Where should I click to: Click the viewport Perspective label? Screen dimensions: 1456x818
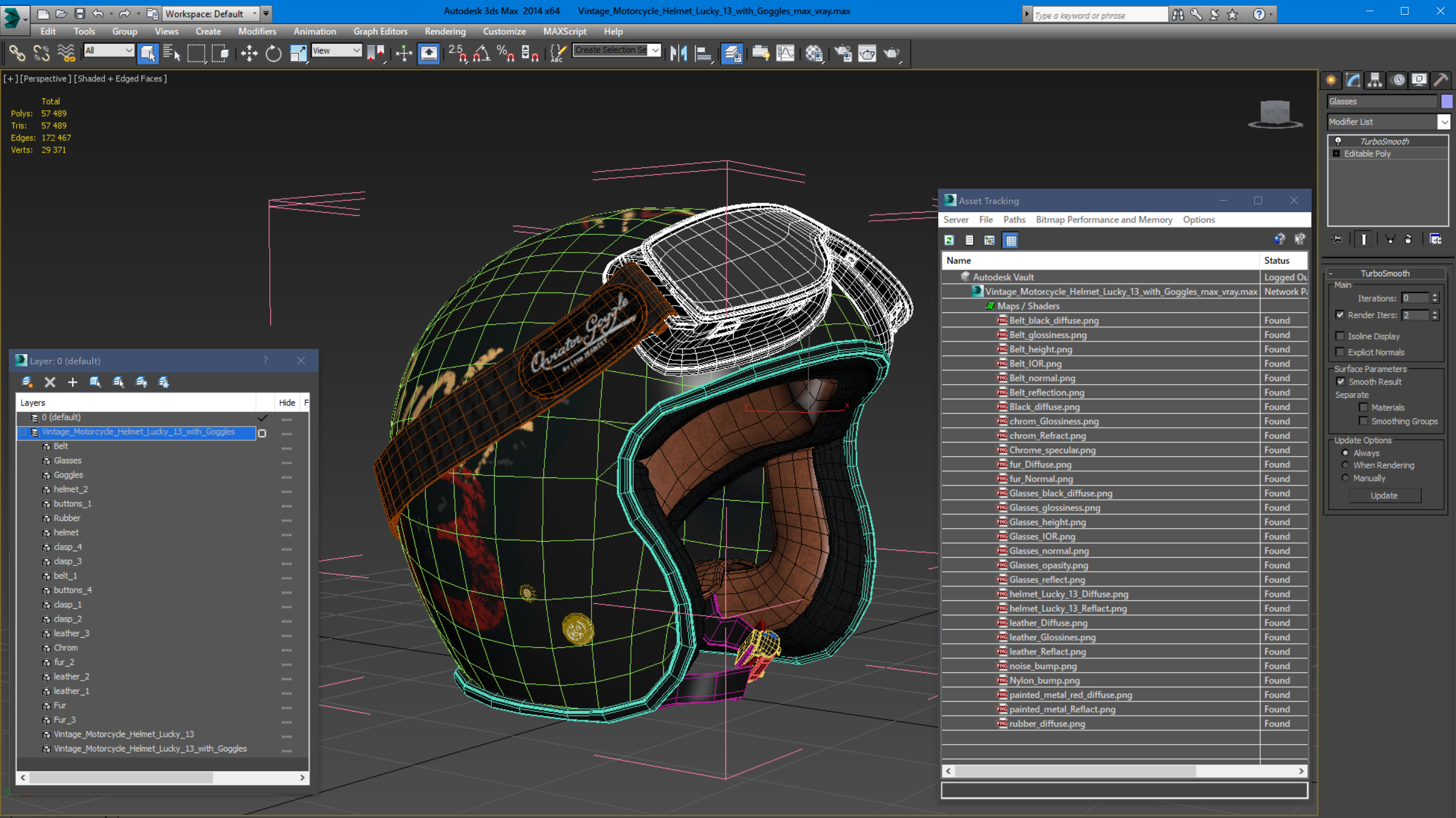coord(46,78)
